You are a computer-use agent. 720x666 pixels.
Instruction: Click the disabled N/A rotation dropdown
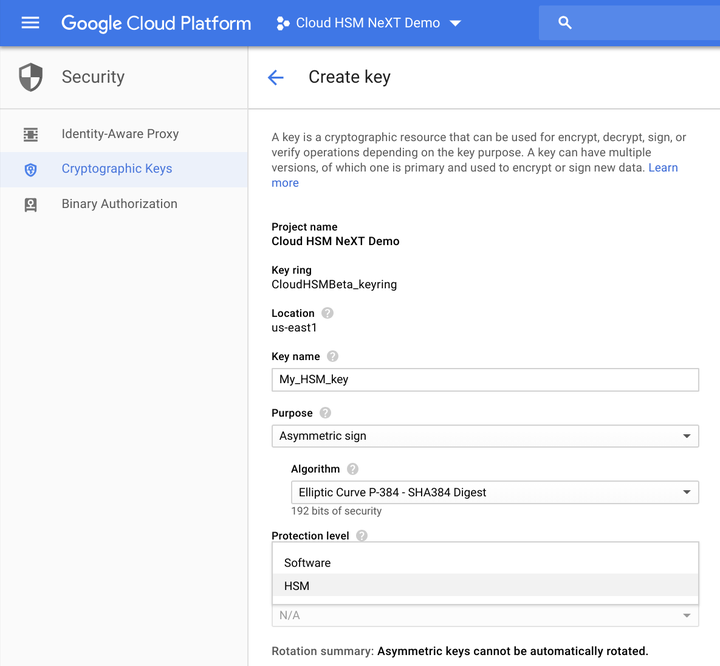coord(485,615)
